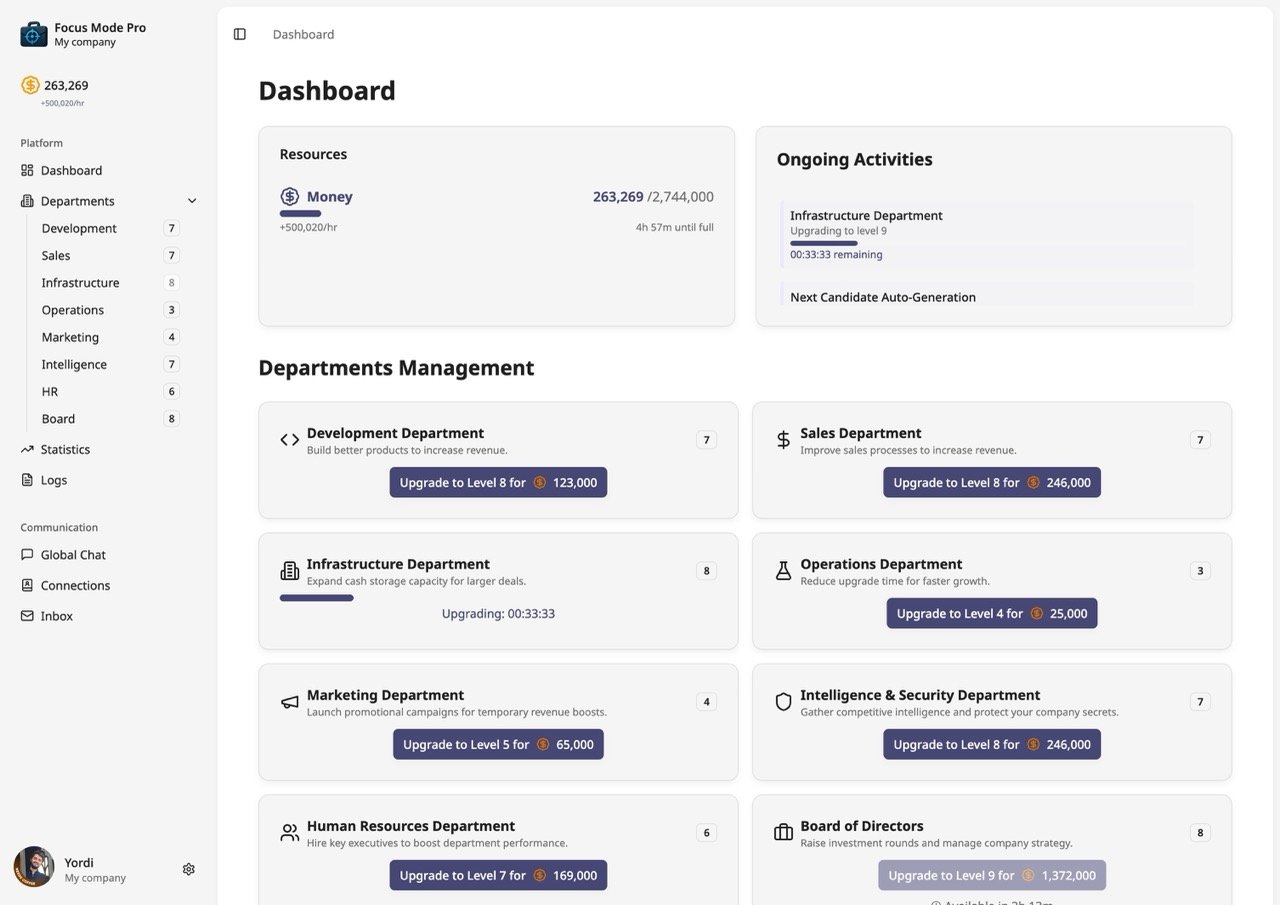Click the people icon for Human Resources Department
Viewport: 1280px width, 905px height.
tap(289, 832)
